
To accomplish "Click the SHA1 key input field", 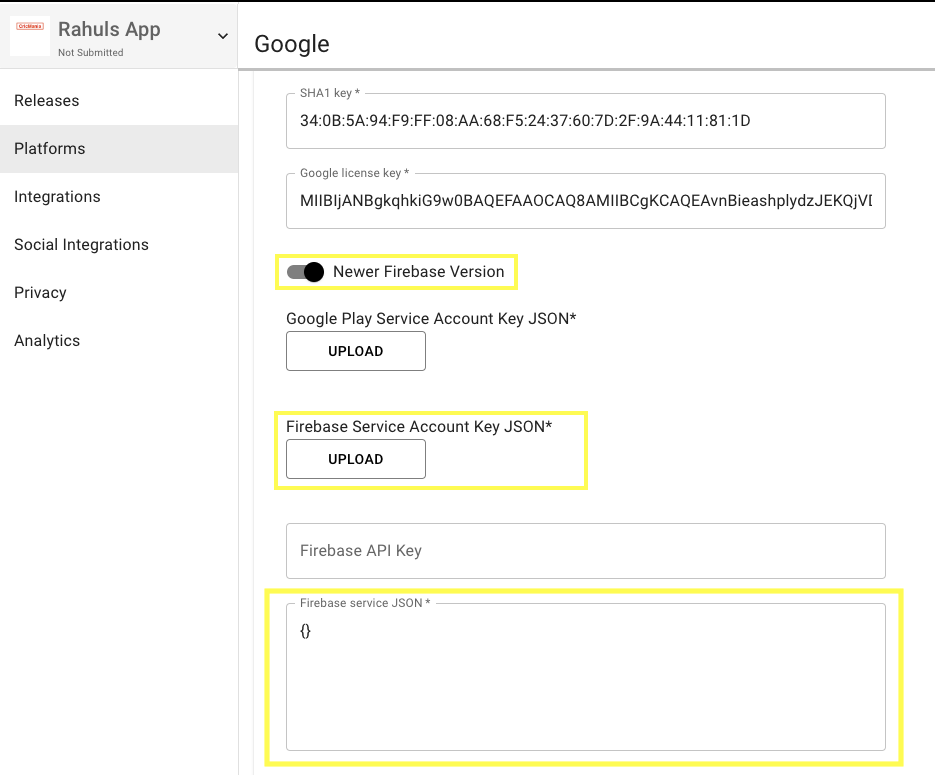I will coord(586,121).
